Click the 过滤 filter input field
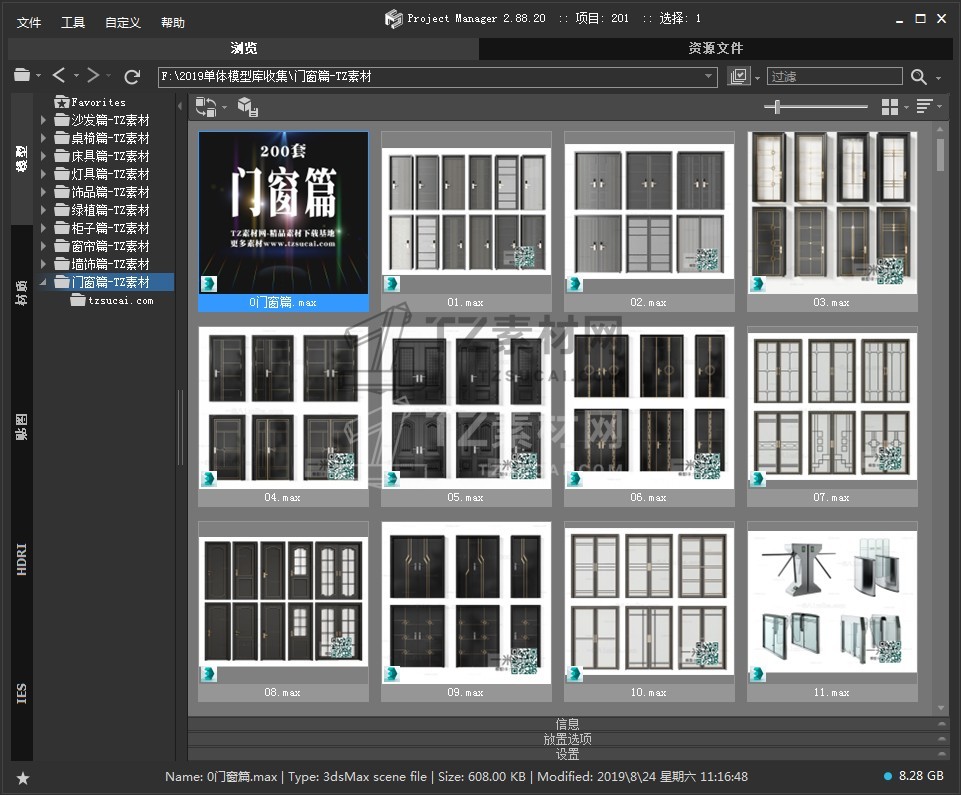The height and width of the screenshot is (795, 961). (833, 76)
